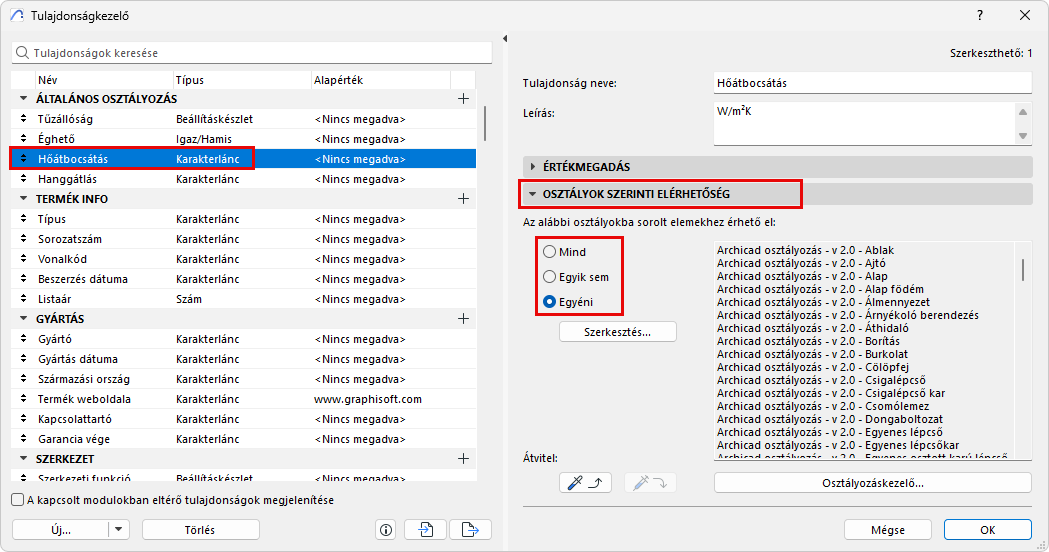Click the reorder handle of Gyártó row
This screenshot has height=552, width=1049.
tap(23, 339)
